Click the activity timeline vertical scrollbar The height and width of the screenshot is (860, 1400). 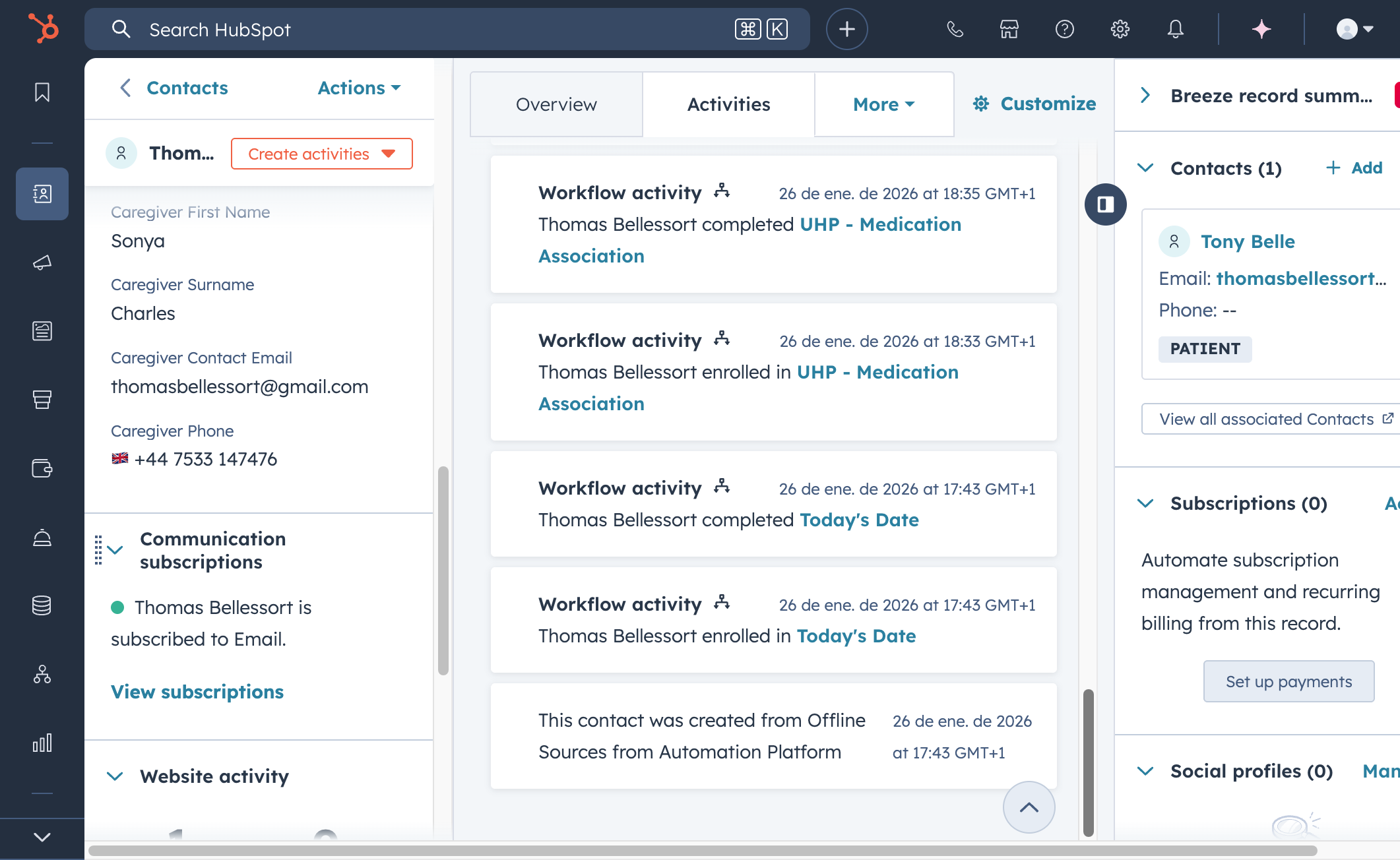click(1089, 762)
